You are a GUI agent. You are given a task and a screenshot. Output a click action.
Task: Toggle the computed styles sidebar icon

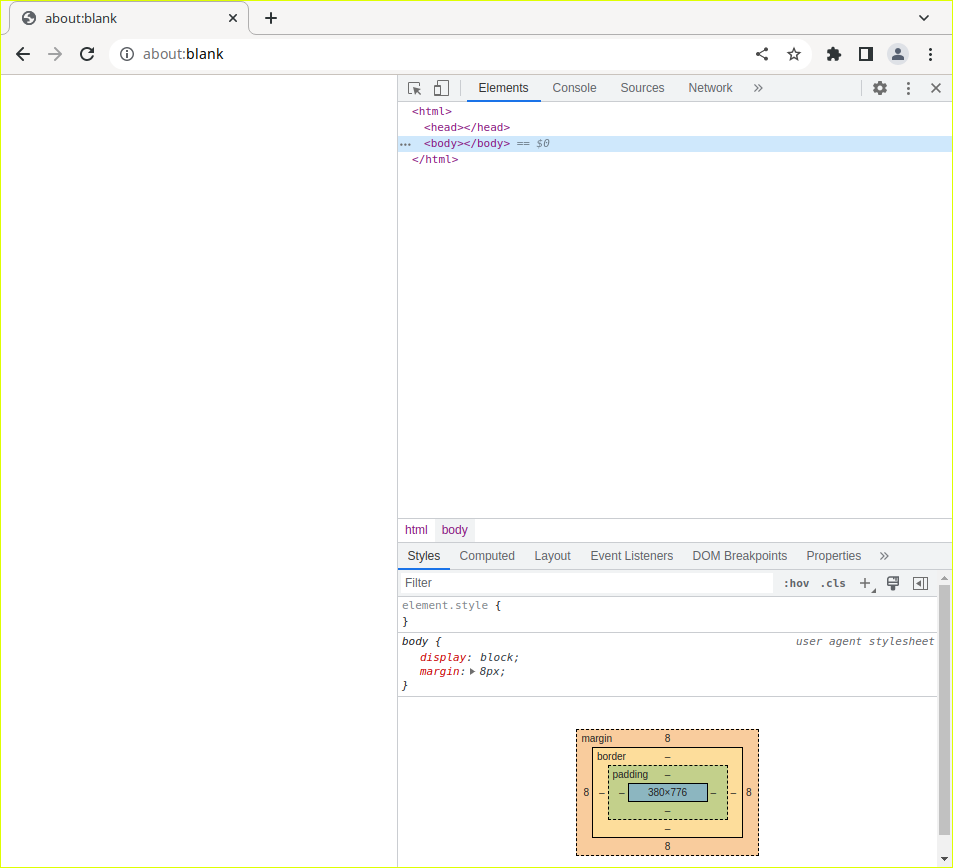click(920, 584)
